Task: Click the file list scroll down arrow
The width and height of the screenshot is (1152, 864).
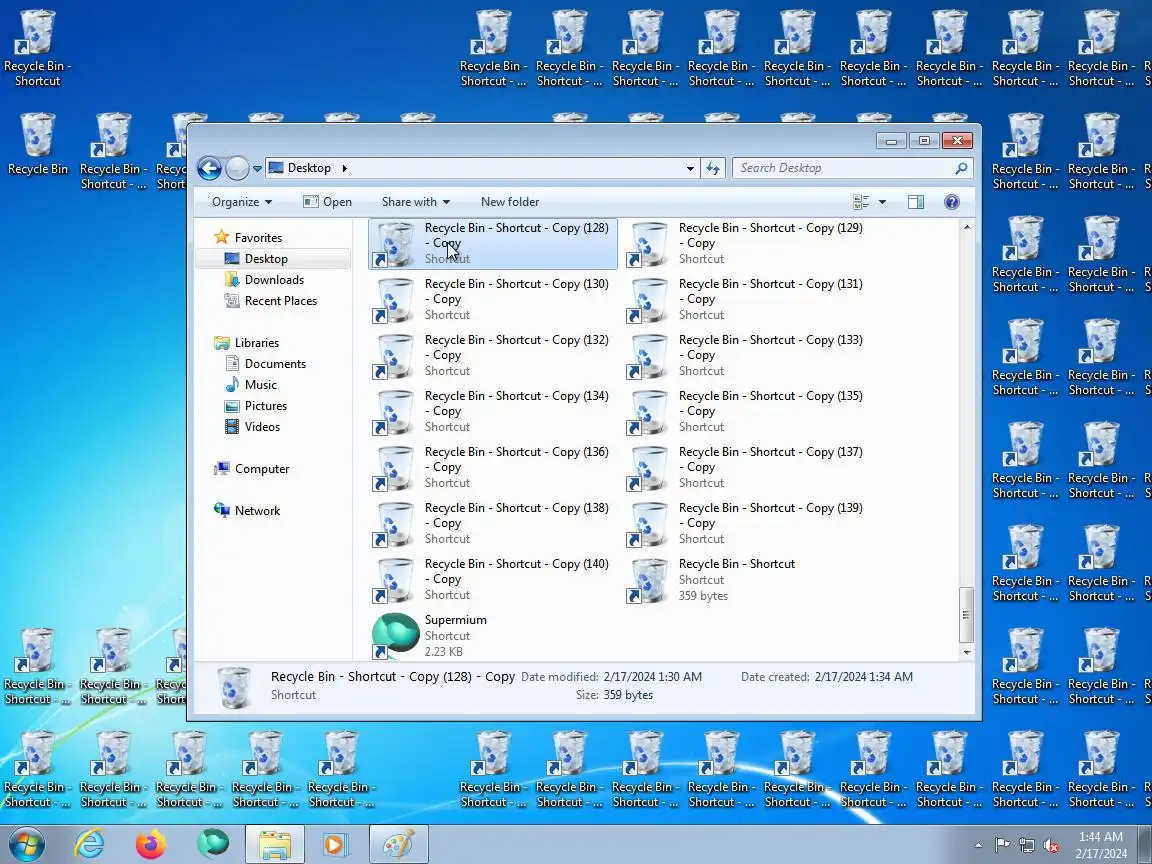Action: (967, 652)
